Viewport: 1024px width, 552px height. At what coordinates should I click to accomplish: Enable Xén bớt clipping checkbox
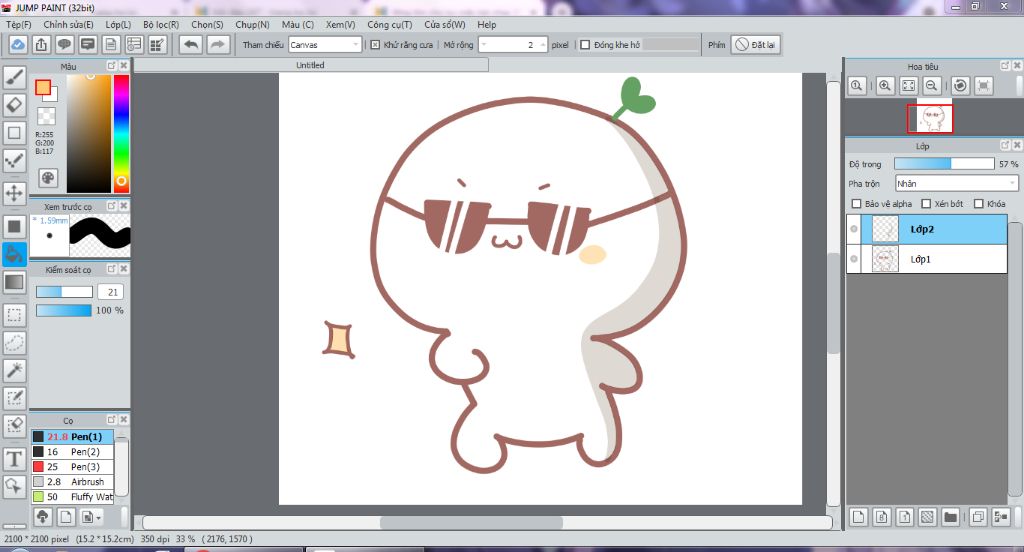[x=926, y=204]
